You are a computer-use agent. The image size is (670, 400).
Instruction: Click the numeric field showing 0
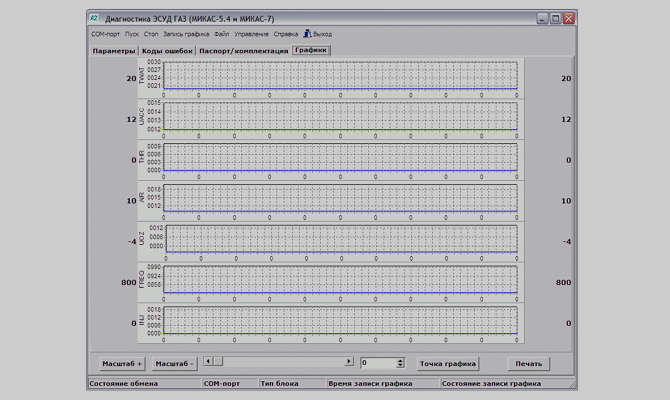click(378, 363)
